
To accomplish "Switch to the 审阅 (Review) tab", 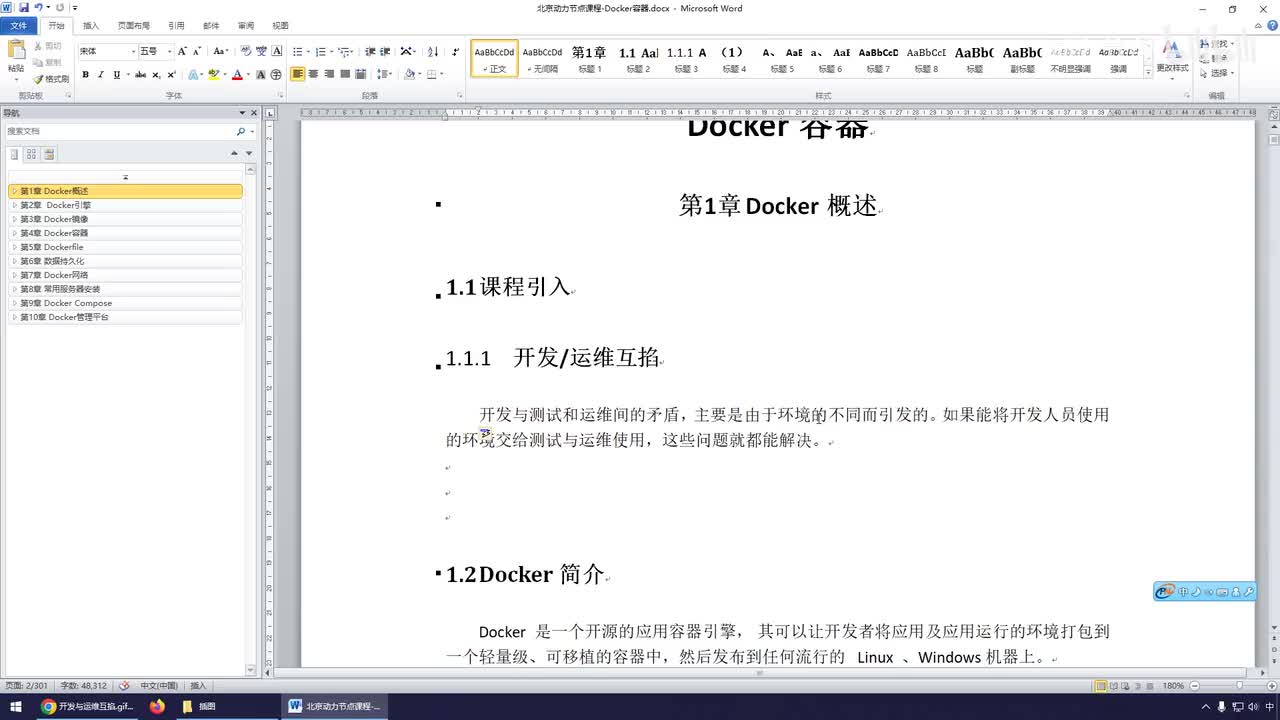I will (246, 25).
